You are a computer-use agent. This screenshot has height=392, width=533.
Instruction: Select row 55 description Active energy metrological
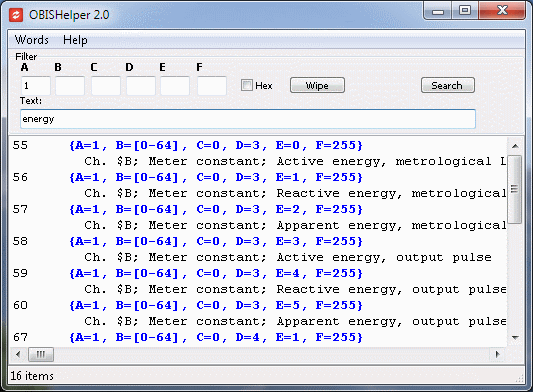(295, 161)
